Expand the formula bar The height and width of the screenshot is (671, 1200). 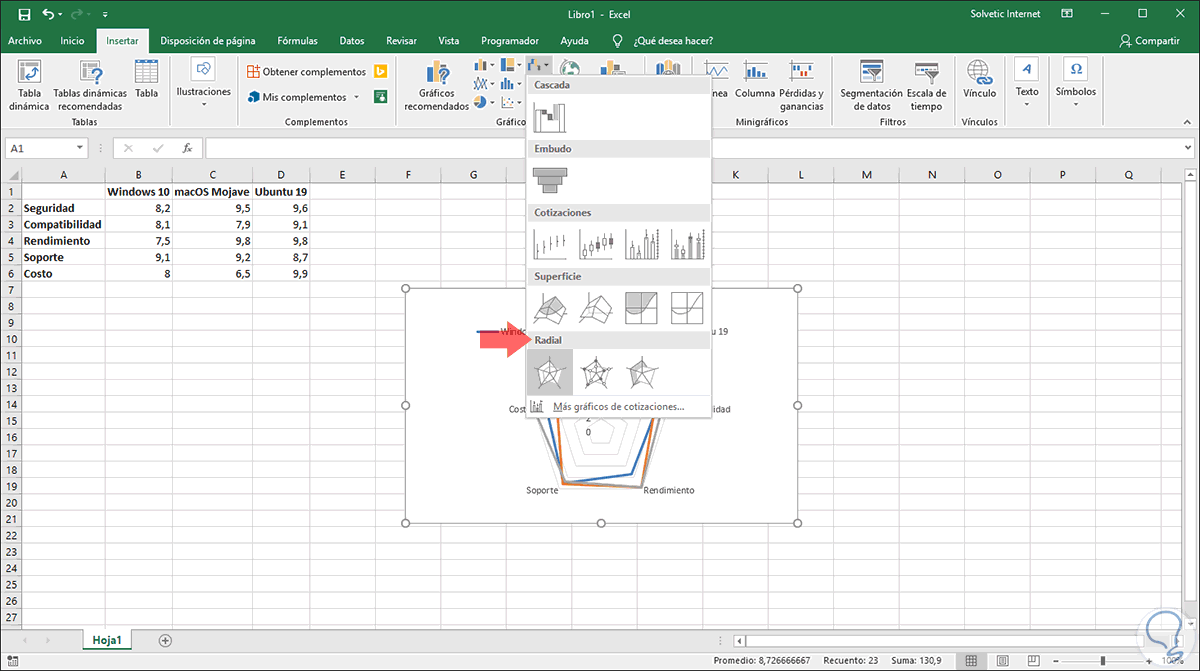click(x=1186, y=148)
